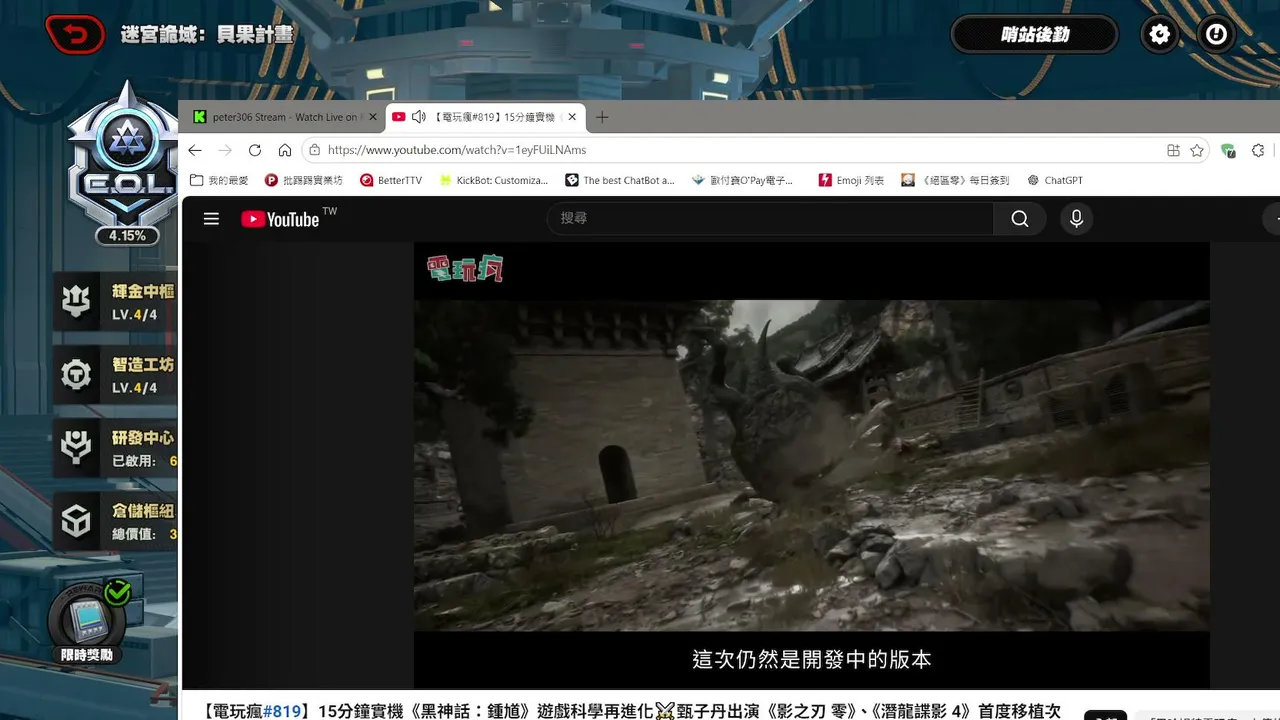View site info lock icon

click(315, 150)
